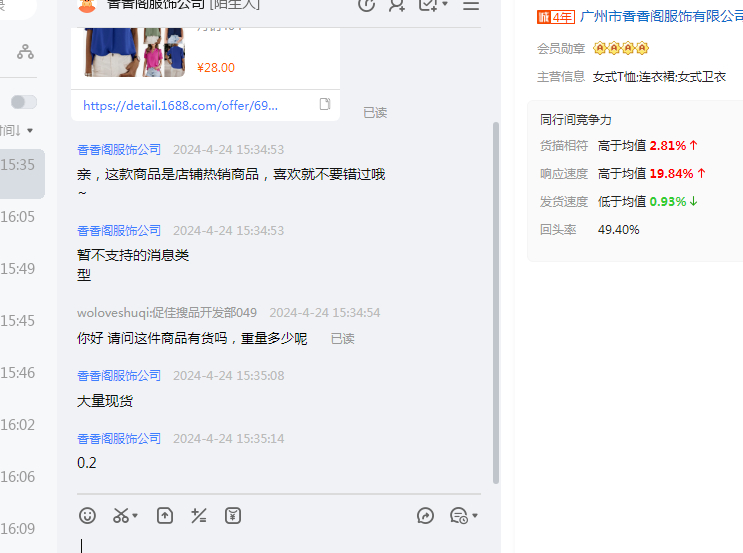Screen dimensions: 743x553
Task: Click message 你好 请问这件商品有货吗
Action: 192,338
